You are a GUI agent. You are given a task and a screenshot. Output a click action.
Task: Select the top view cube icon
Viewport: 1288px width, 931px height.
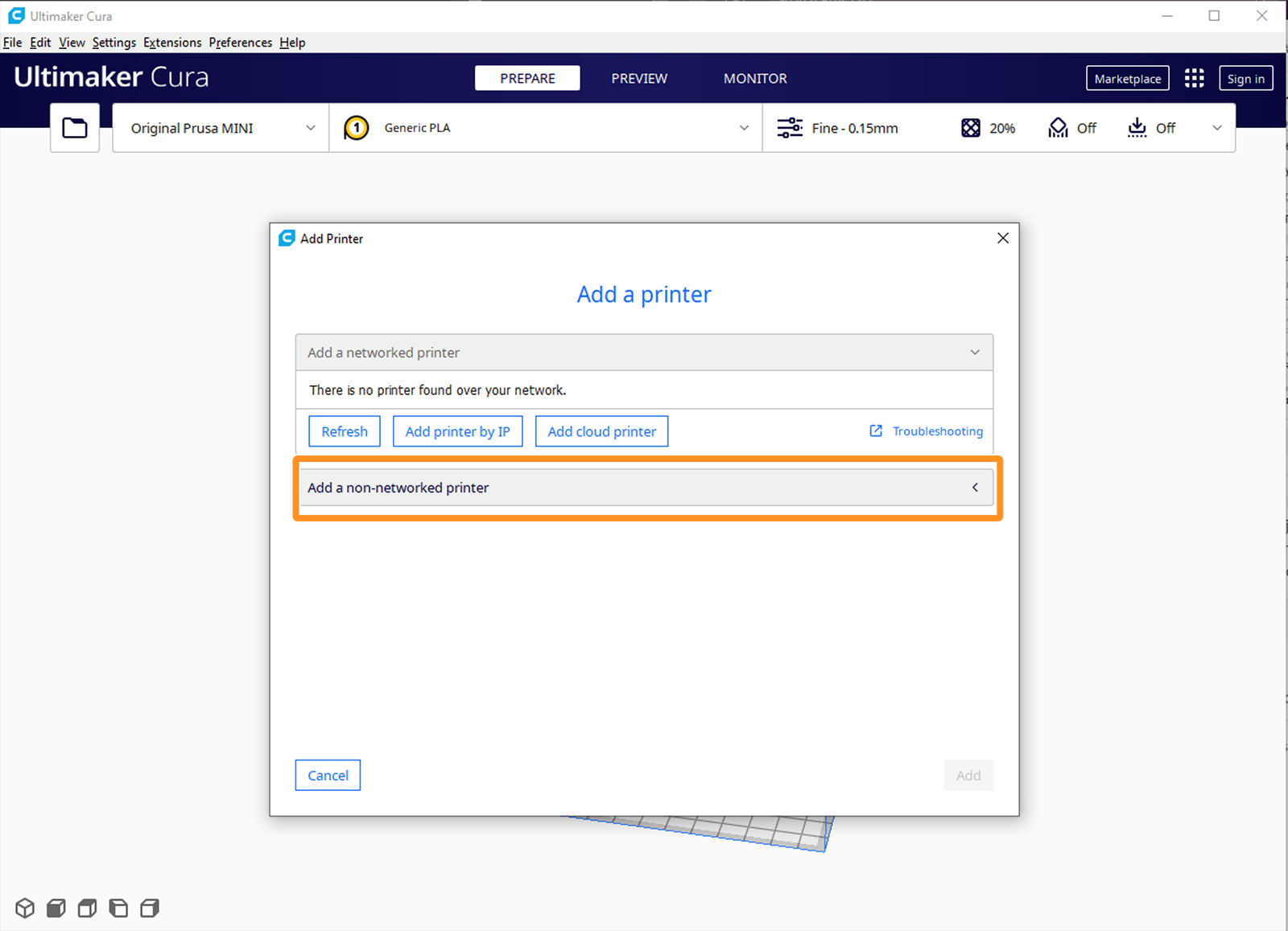[x=87, y=908]
